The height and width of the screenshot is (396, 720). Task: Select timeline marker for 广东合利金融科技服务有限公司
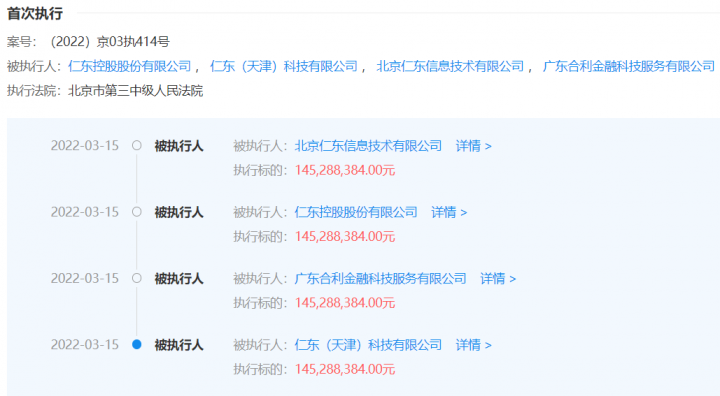pos(136,278)
